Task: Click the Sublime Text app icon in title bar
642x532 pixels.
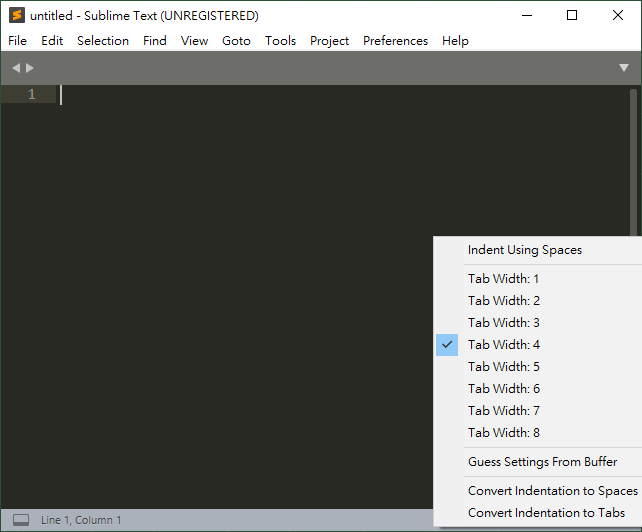Action: coord(17,15)
